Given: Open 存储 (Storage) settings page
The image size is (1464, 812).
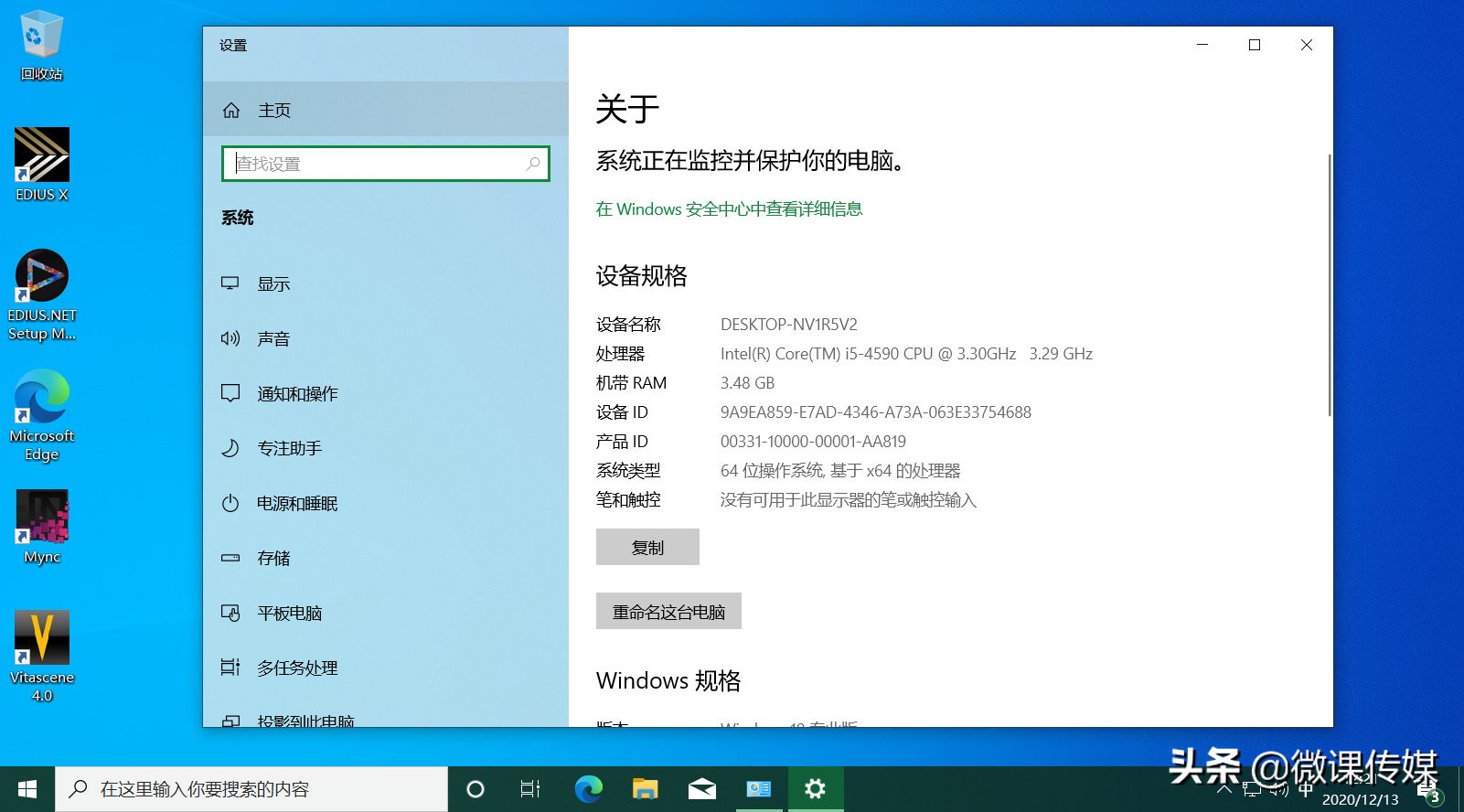Looking at the screenshot, I should (273, 559).
